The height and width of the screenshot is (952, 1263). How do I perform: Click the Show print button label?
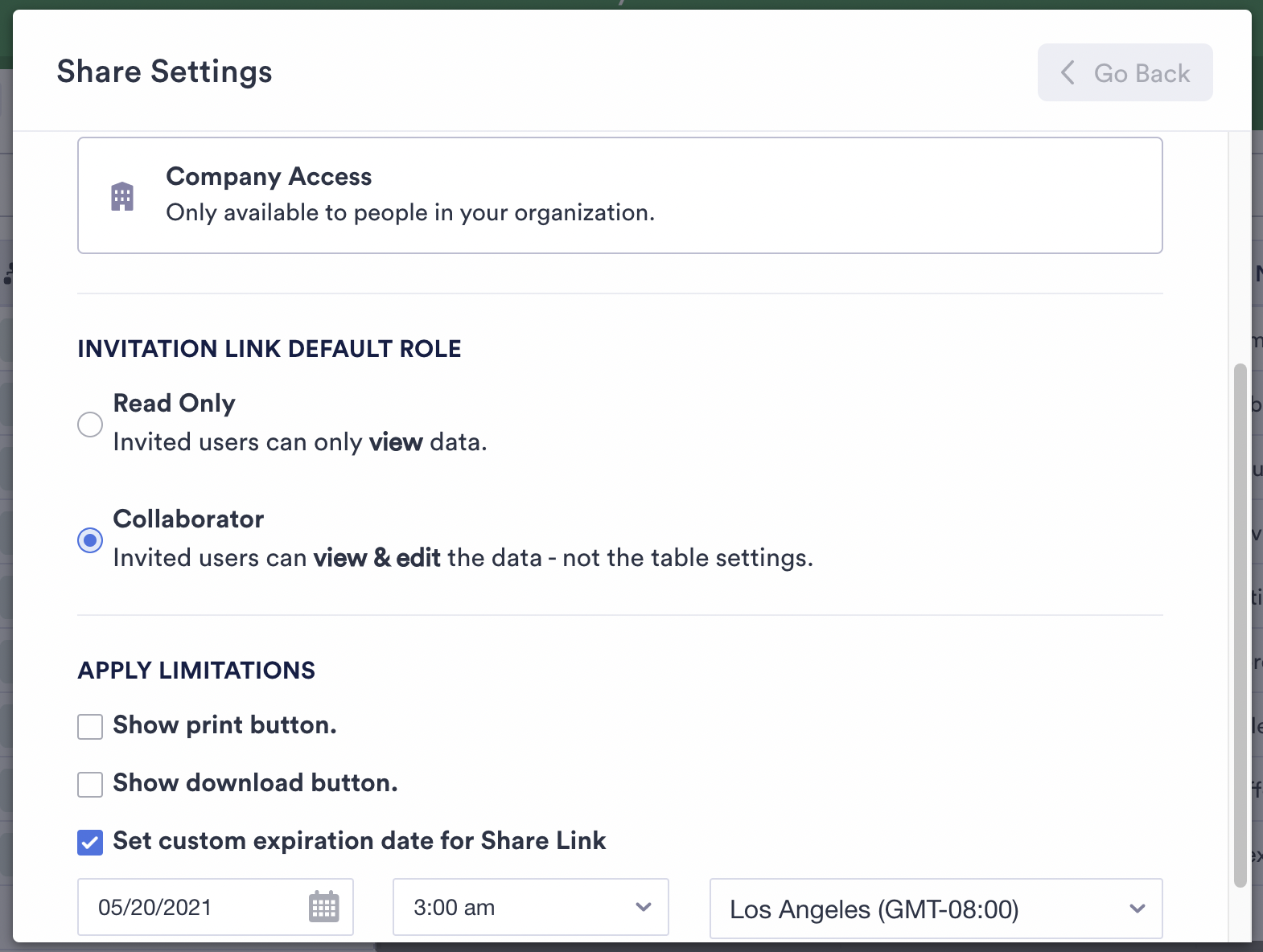click(x=224, y=725)
